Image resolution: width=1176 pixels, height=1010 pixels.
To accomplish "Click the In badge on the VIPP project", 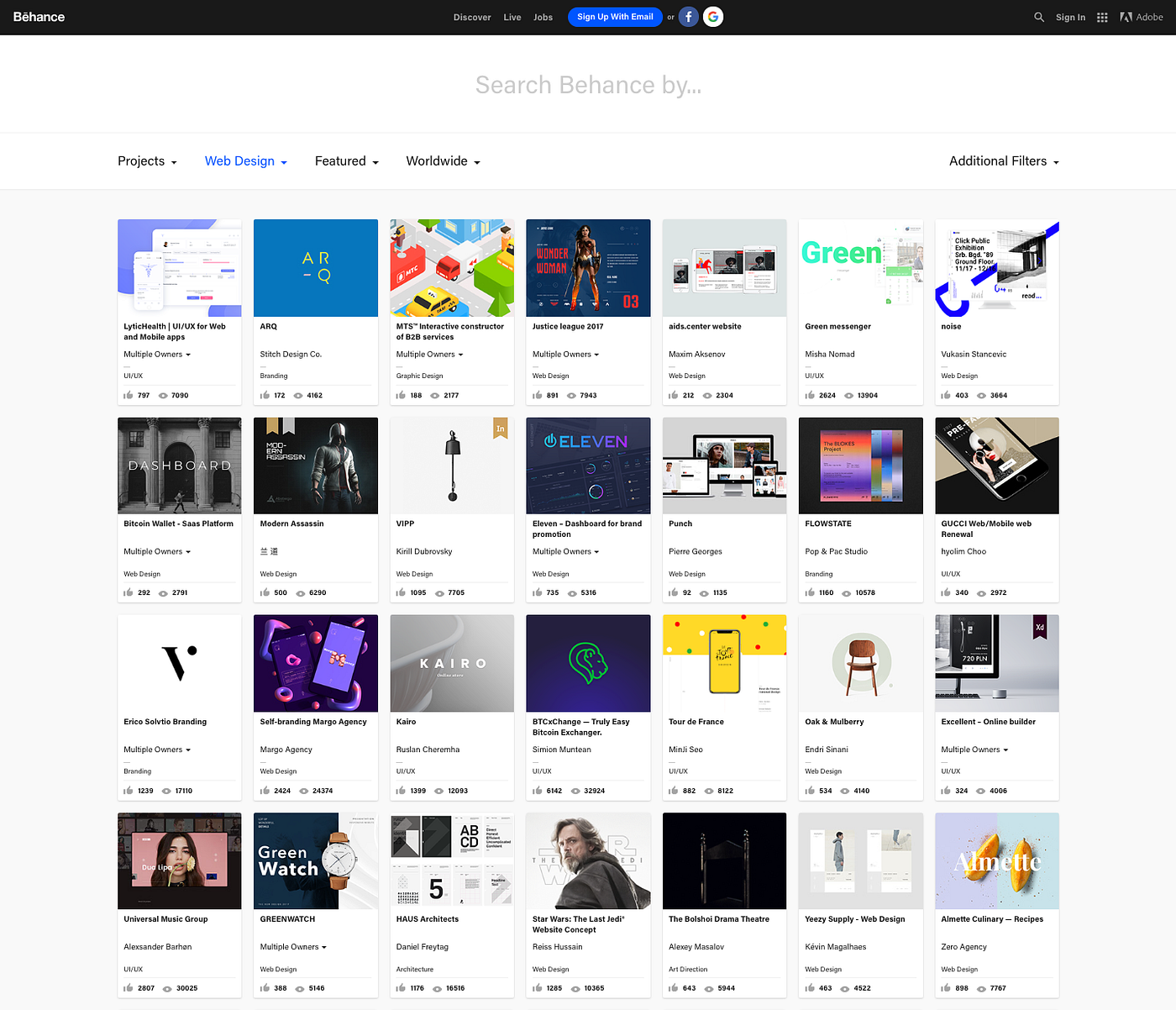I will (x=501, y=429).
